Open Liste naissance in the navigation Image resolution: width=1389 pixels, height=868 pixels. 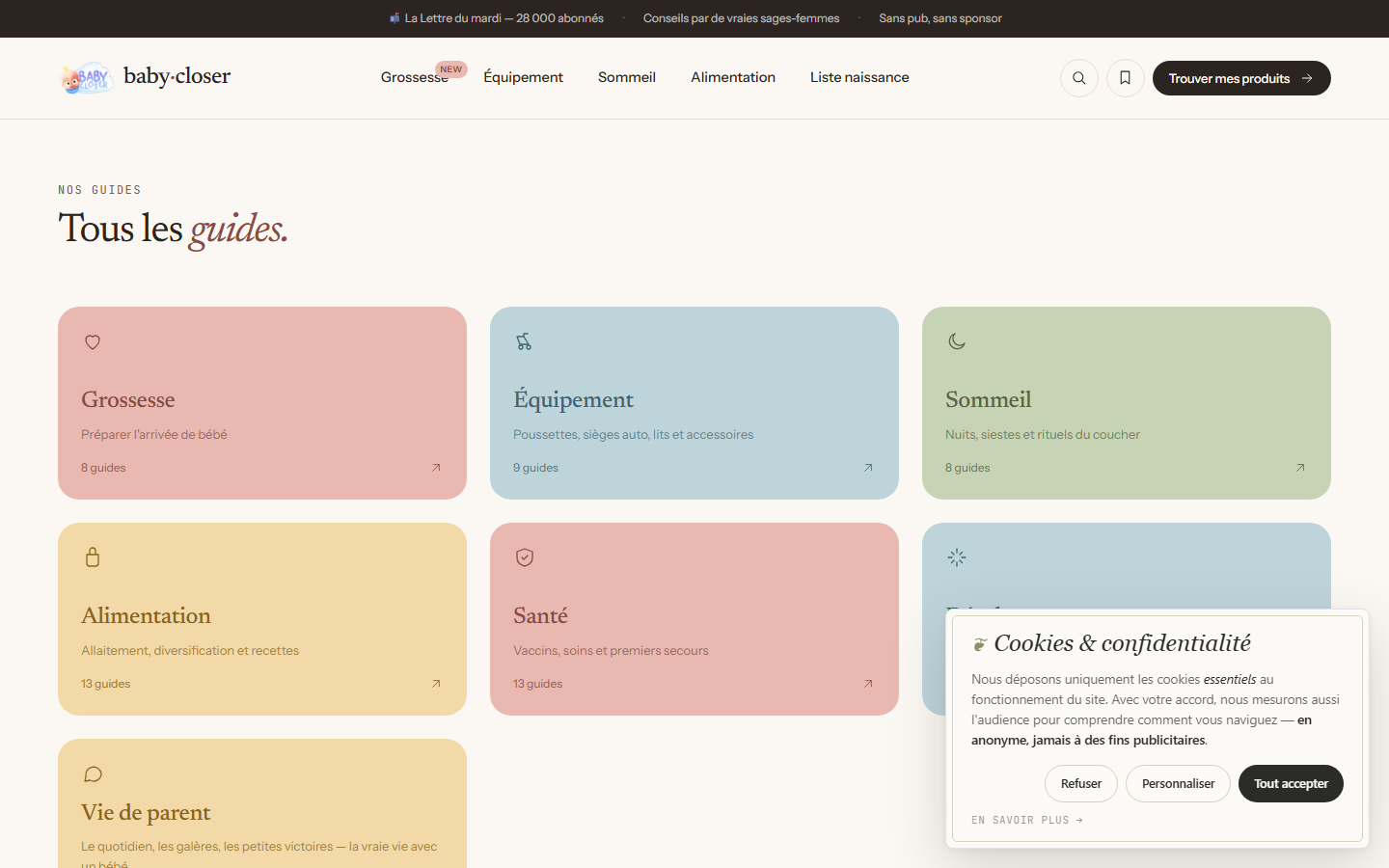click(859, 77)
